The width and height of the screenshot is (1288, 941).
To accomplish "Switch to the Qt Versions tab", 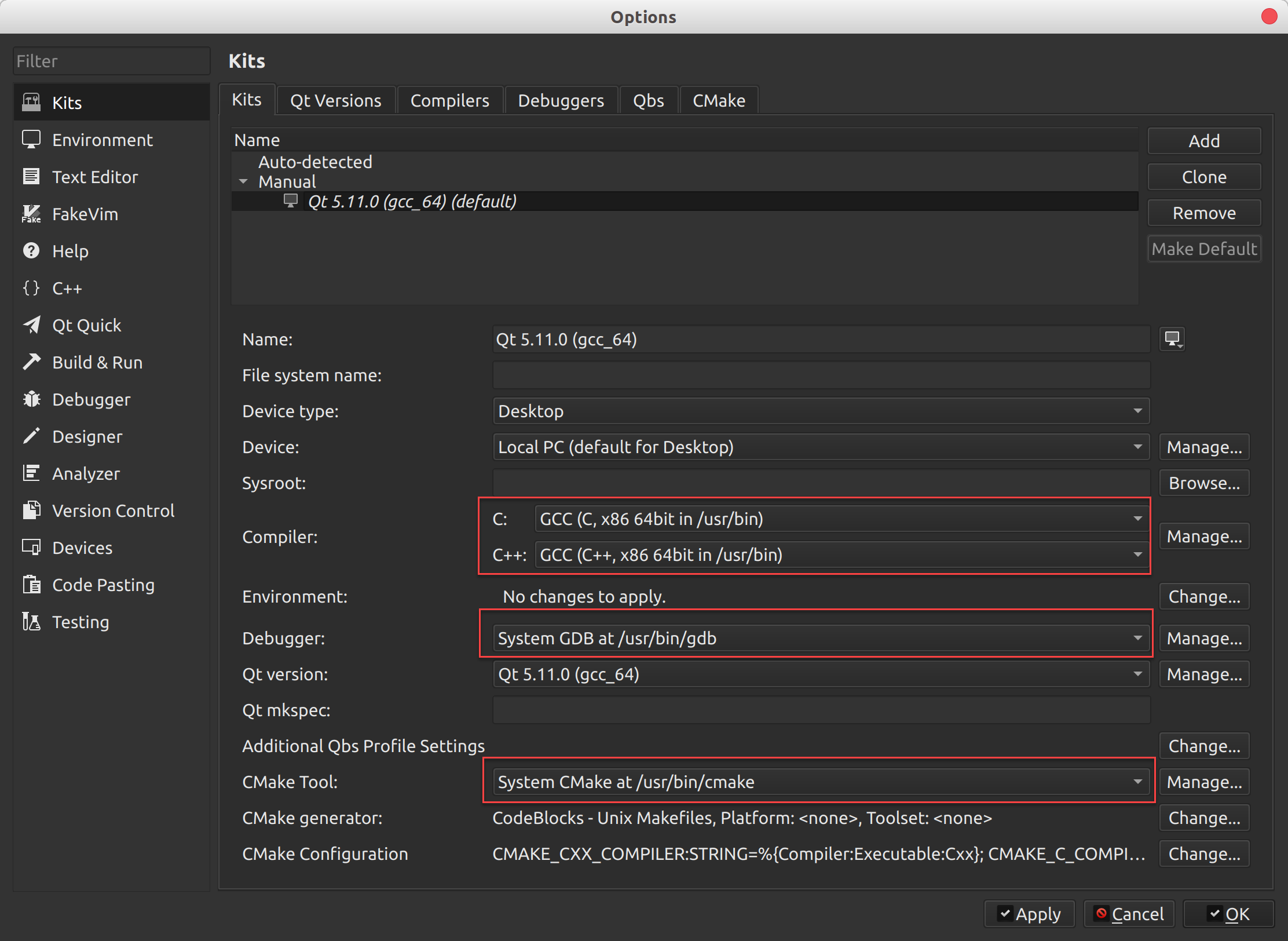I will point(336,101).
